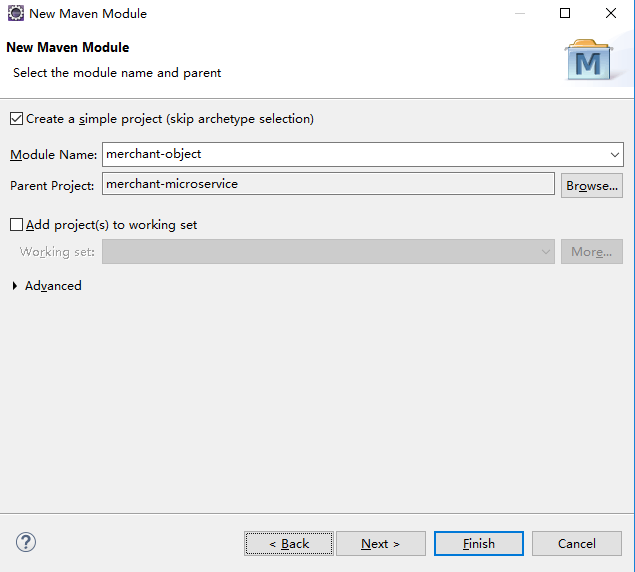635x572 pixels.
Task: Click the Parent Project field
Action: [x=328, y=184]
